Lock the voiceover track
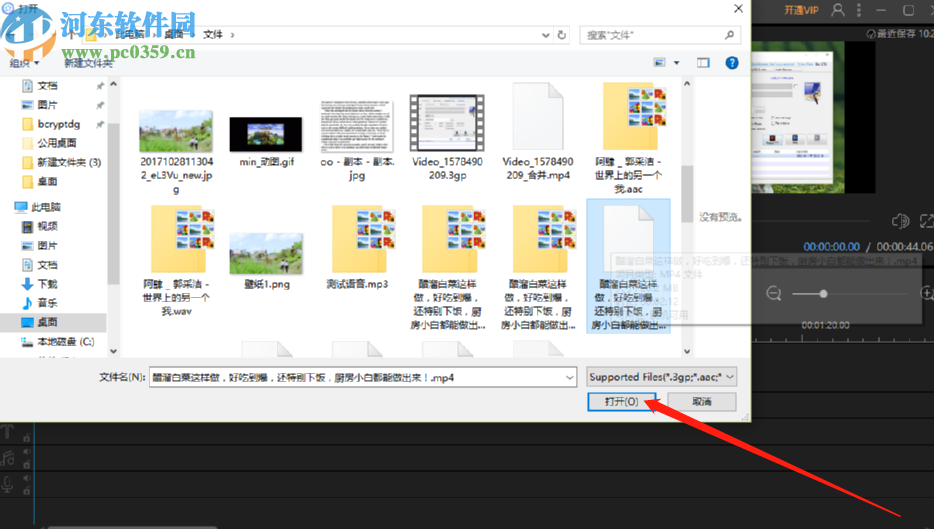This screenshot has width=934, height=529. (27, 491)
